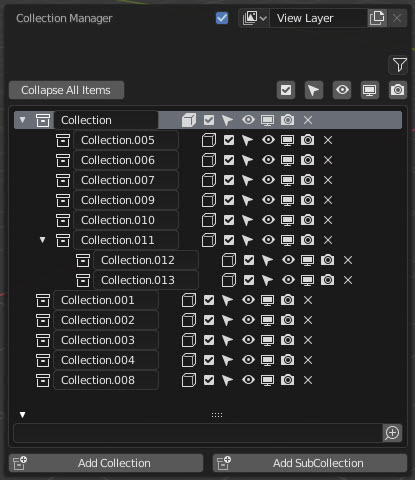
Task: Disable rendering for Collection.003 via camera icon
Action: coord(287,340)
